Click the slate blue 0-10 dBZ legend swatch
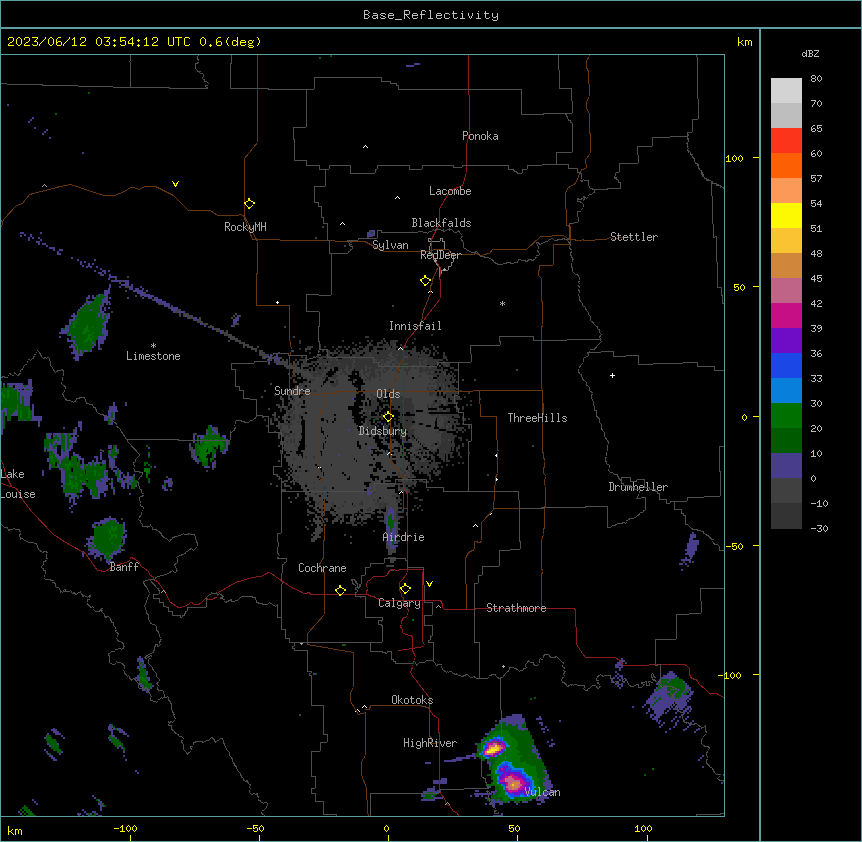The height and width of the screenshot is (842, 862). (x=786, y=466)
